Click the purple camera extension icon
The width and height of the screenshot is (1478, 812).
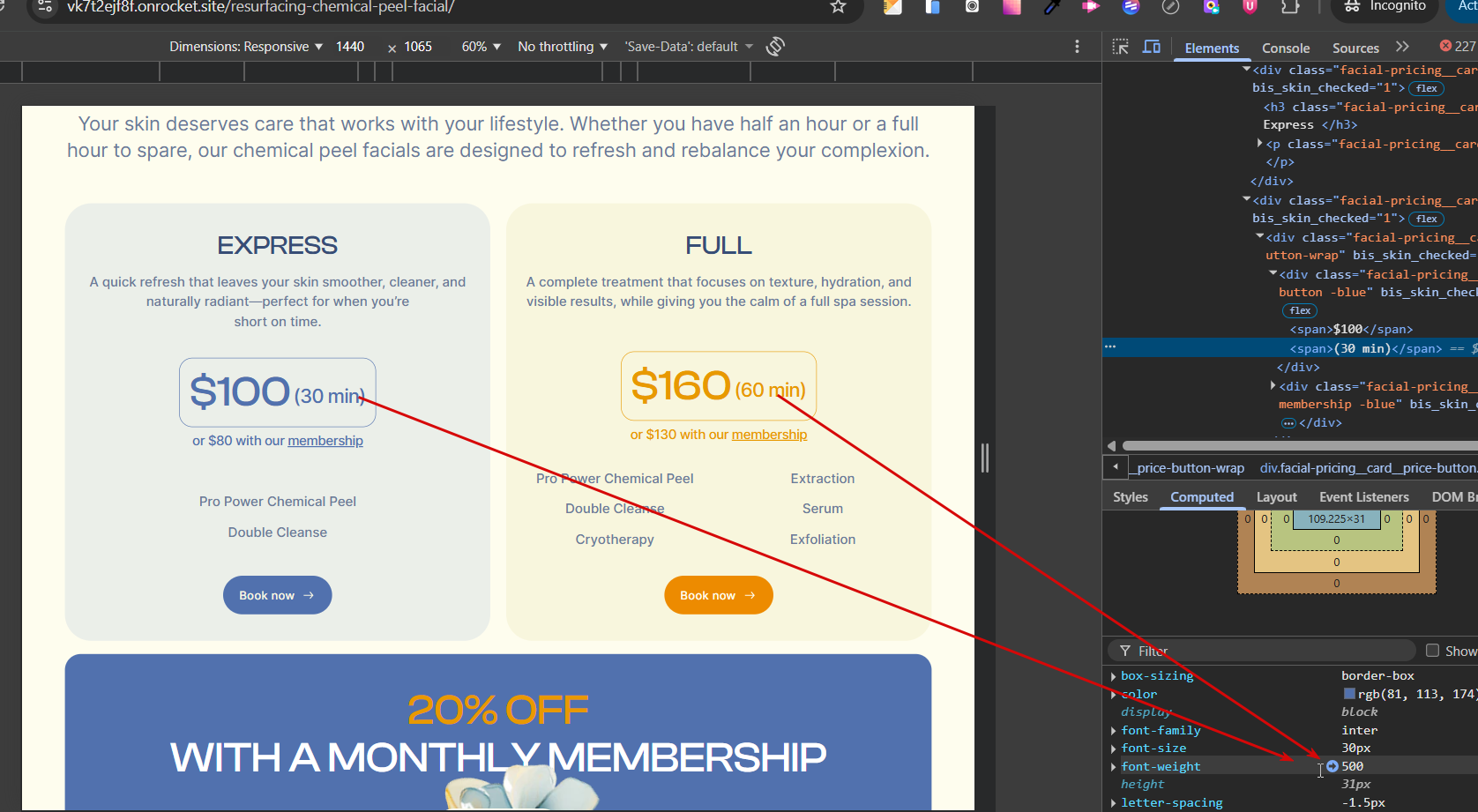(1211, 6)
